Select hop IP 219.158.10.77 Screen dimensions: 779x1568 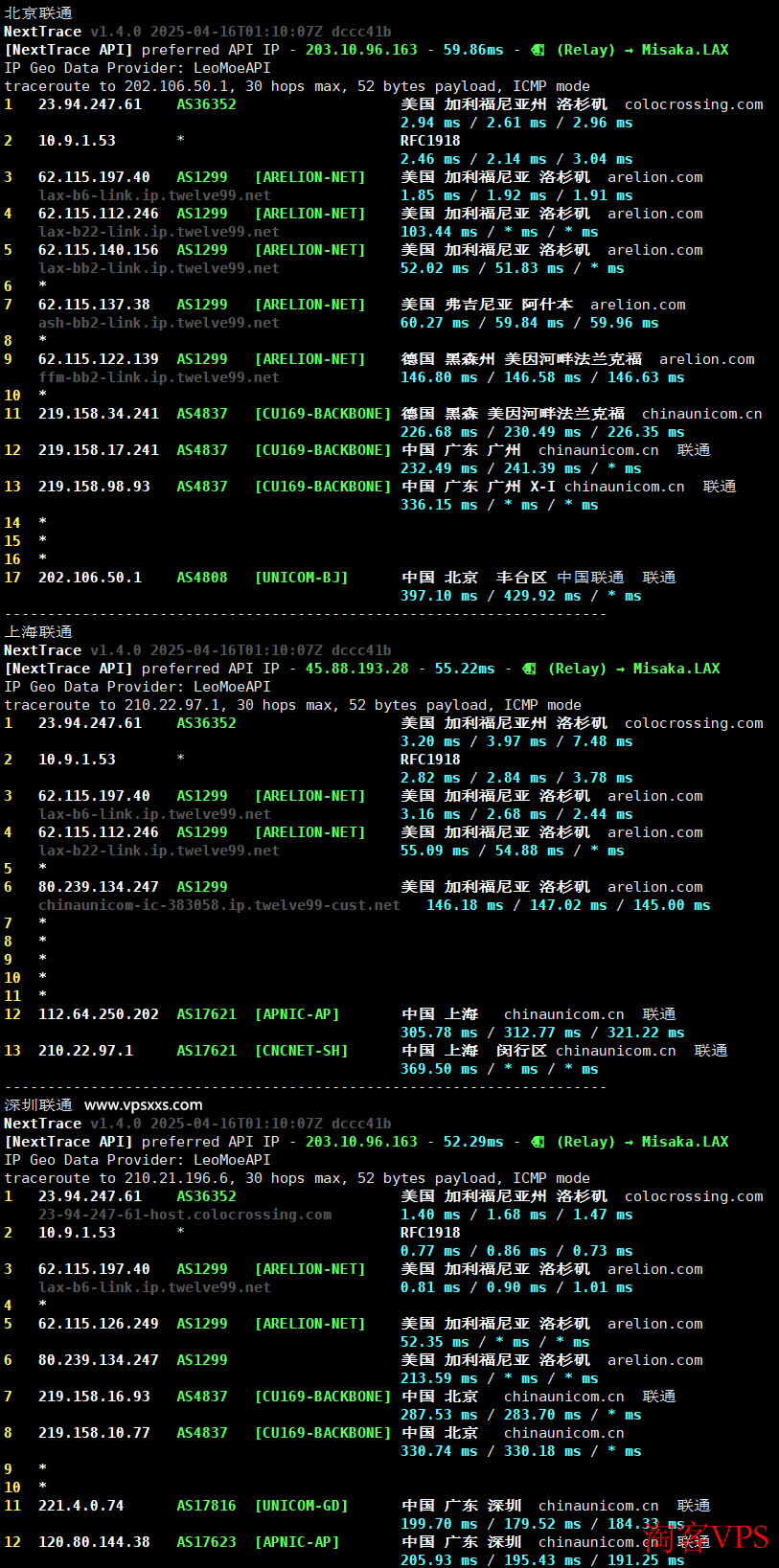[x=94, y=1433]
